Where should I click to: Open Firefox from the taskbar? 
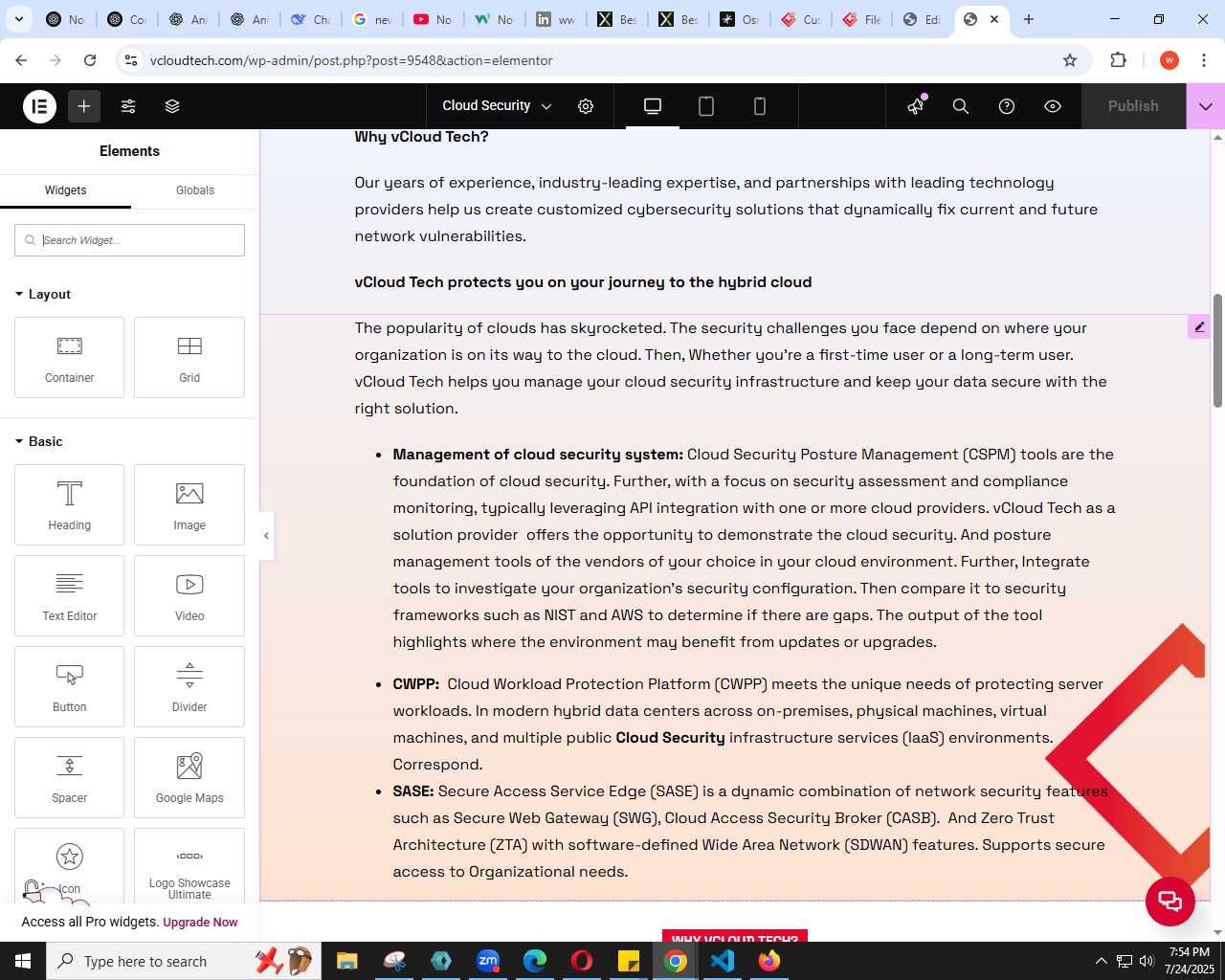(769, 961)
